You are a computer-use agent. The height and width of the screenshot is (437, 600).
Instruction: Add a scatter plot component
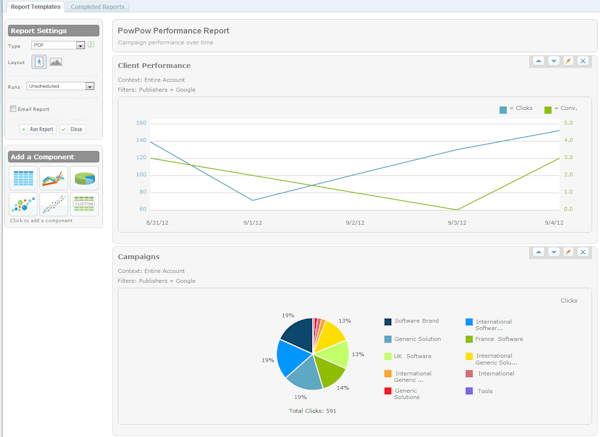[54, 204]
